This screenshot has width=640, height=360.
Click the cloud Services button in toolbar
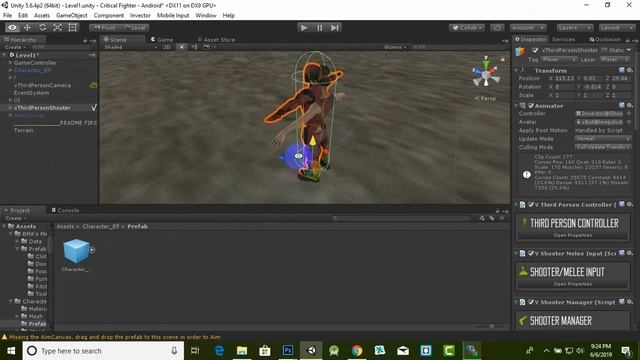point(497,28)
